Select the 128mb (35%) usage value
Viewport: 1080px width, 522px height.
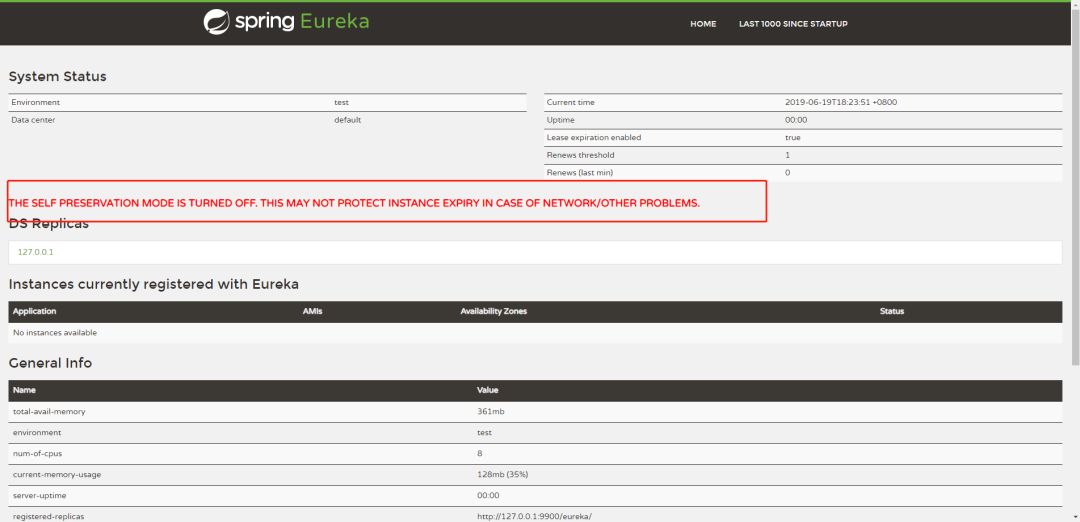(502, 474)
